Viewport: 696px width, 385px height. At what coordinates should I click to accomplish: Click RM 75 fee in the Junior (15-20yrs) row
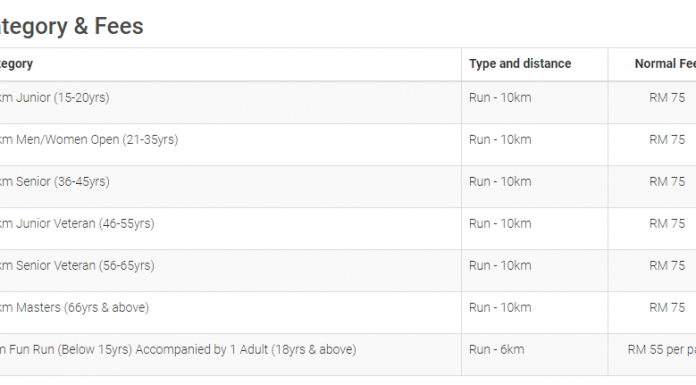667,98
